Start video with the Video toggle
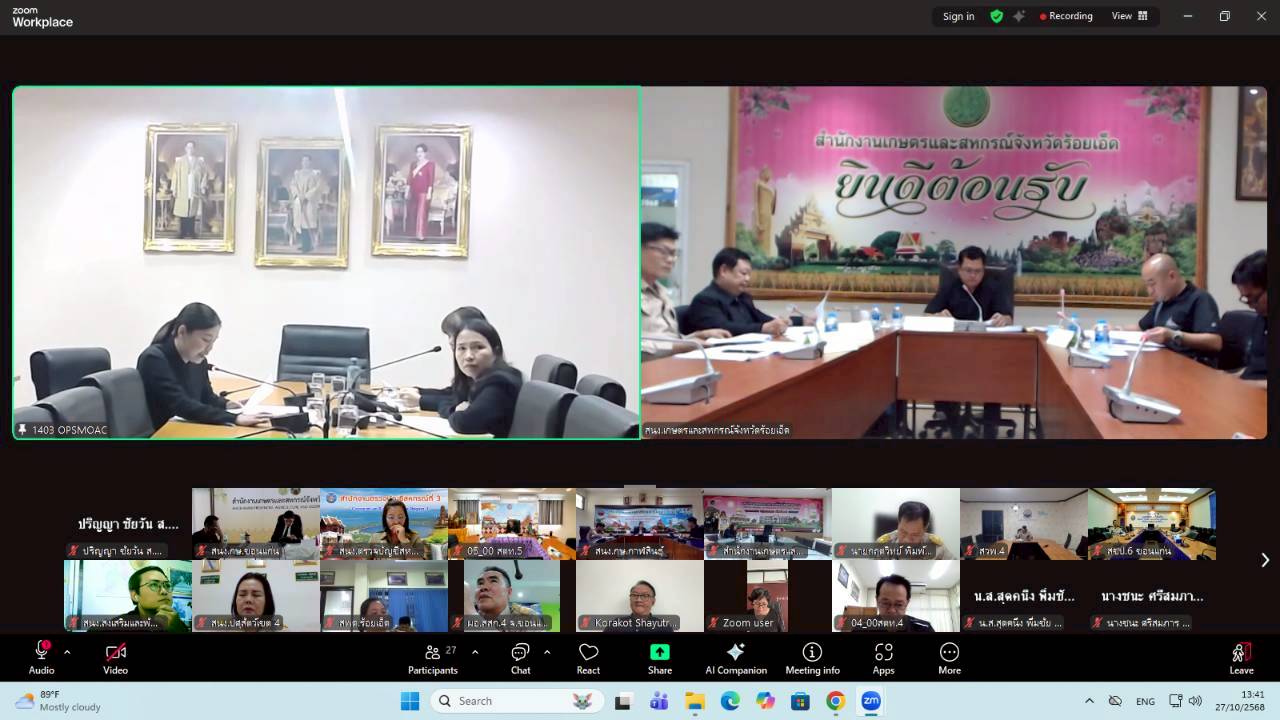The width and height of the screenshot is (1280, 720). click(x=115, y=657)
